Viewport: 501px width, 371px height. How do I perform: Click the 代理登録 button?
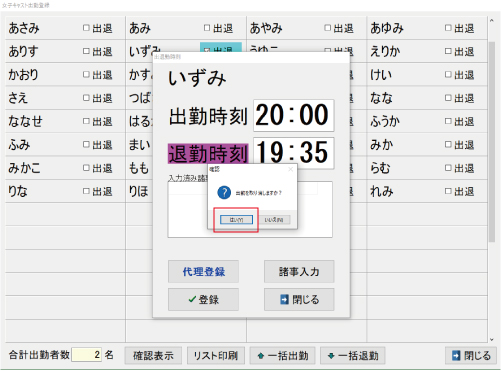coord(203,271)
